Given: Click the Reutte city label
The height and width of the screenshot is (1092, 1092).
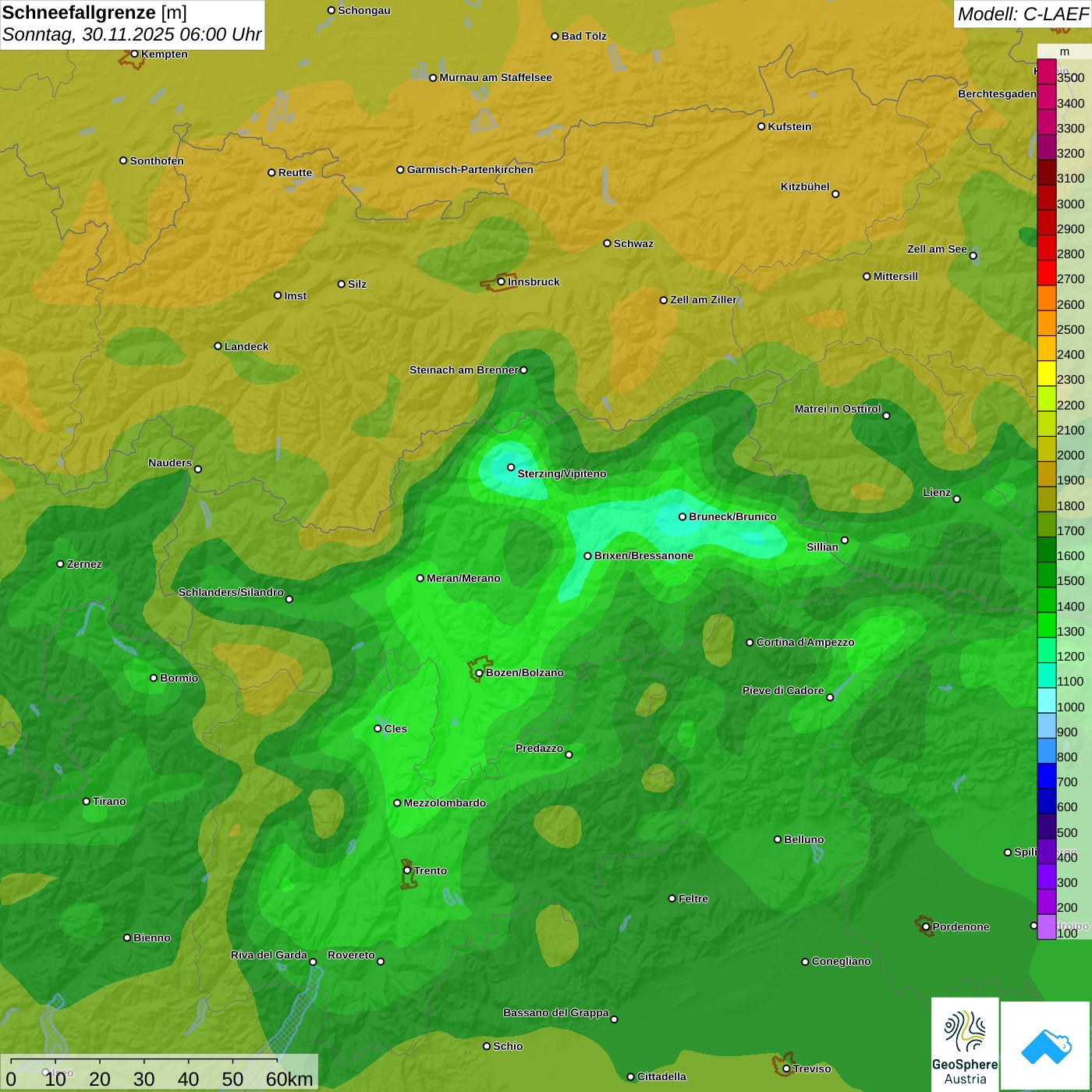Looking at the screenshot, I should coord(295,172).
